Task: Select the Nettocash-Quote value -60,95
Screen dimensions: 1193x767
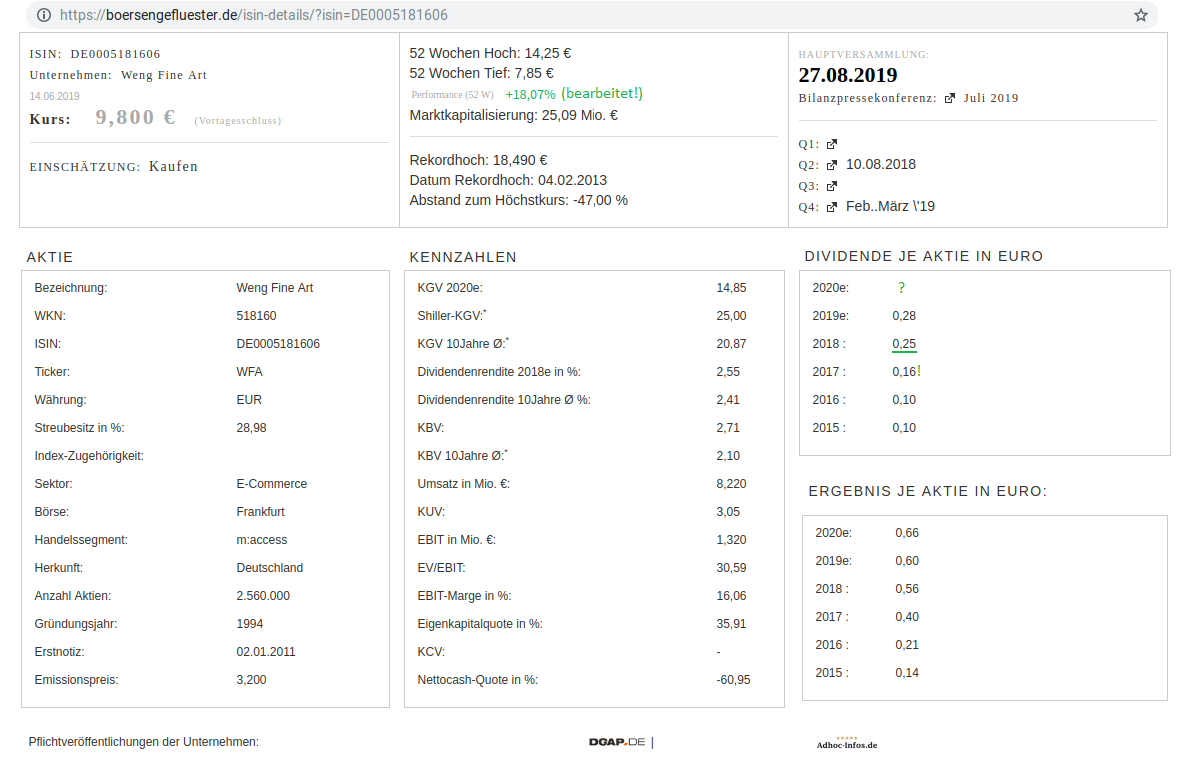Action: [733, 680]
